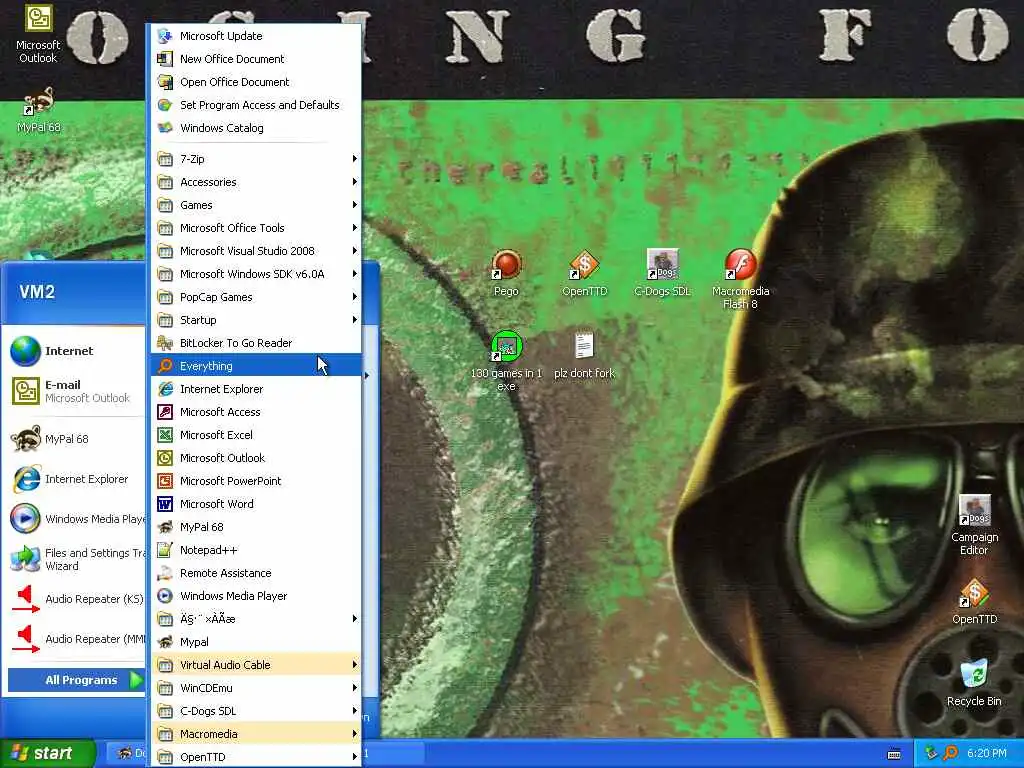Viewport: 1024px width, 768px height.
Task: Click the All Programs button
Action: 76,680
